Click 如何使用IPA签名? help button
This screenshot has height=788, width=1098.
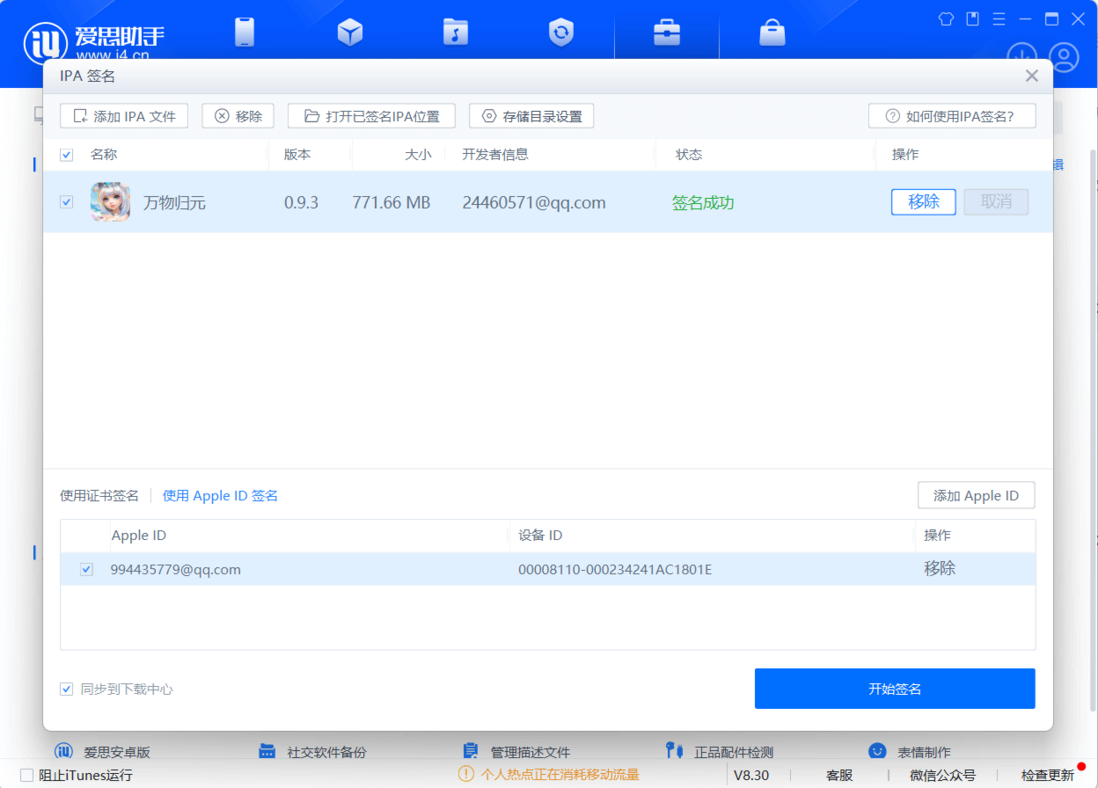click(951, 116)
